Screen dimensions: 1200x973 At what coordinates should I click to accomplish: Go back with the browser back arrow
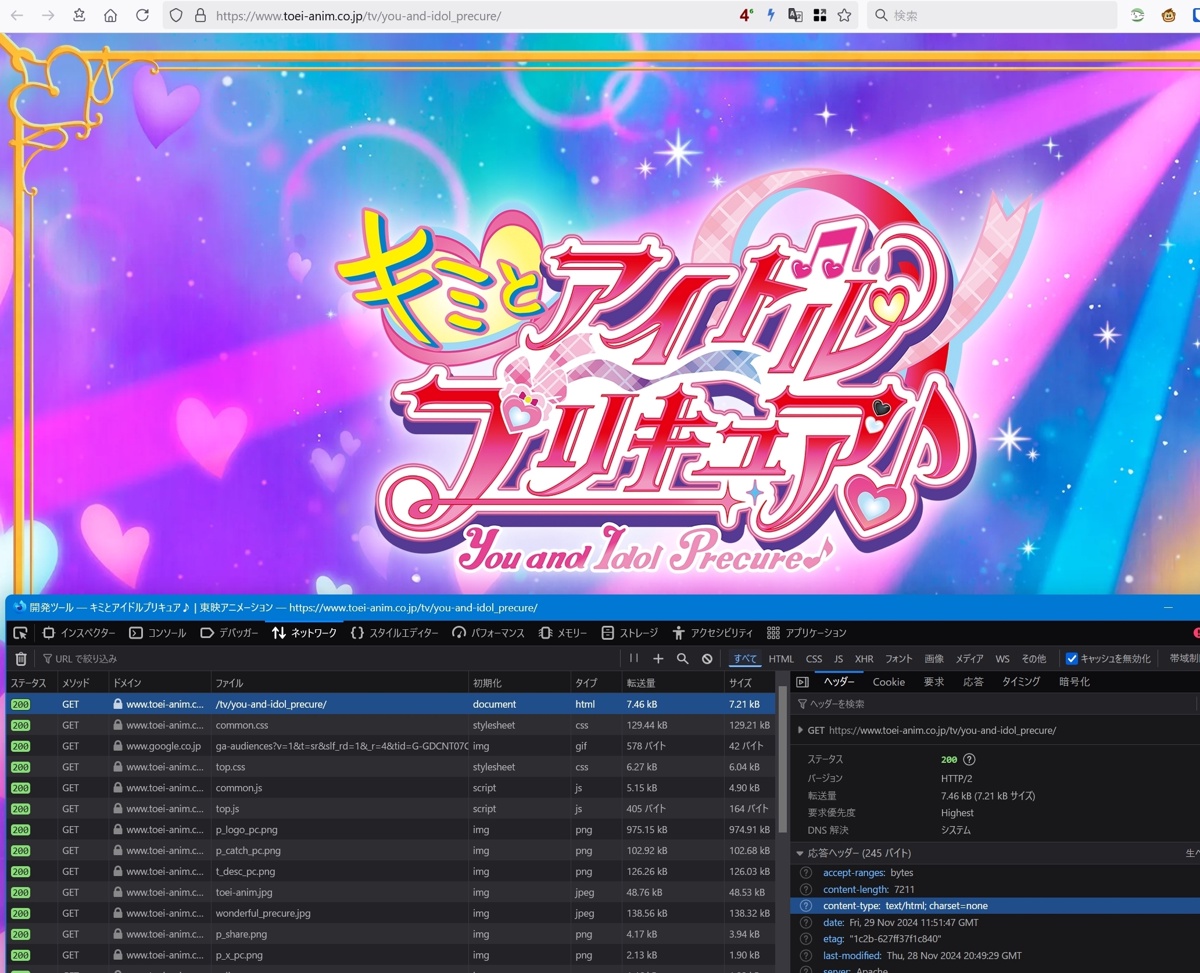click(17, 16)
